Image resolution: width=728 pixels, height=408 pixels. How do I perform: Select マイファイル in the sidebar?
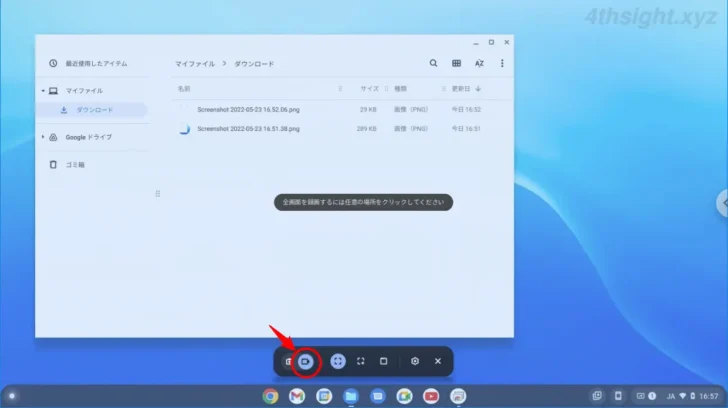pos(84,91)
